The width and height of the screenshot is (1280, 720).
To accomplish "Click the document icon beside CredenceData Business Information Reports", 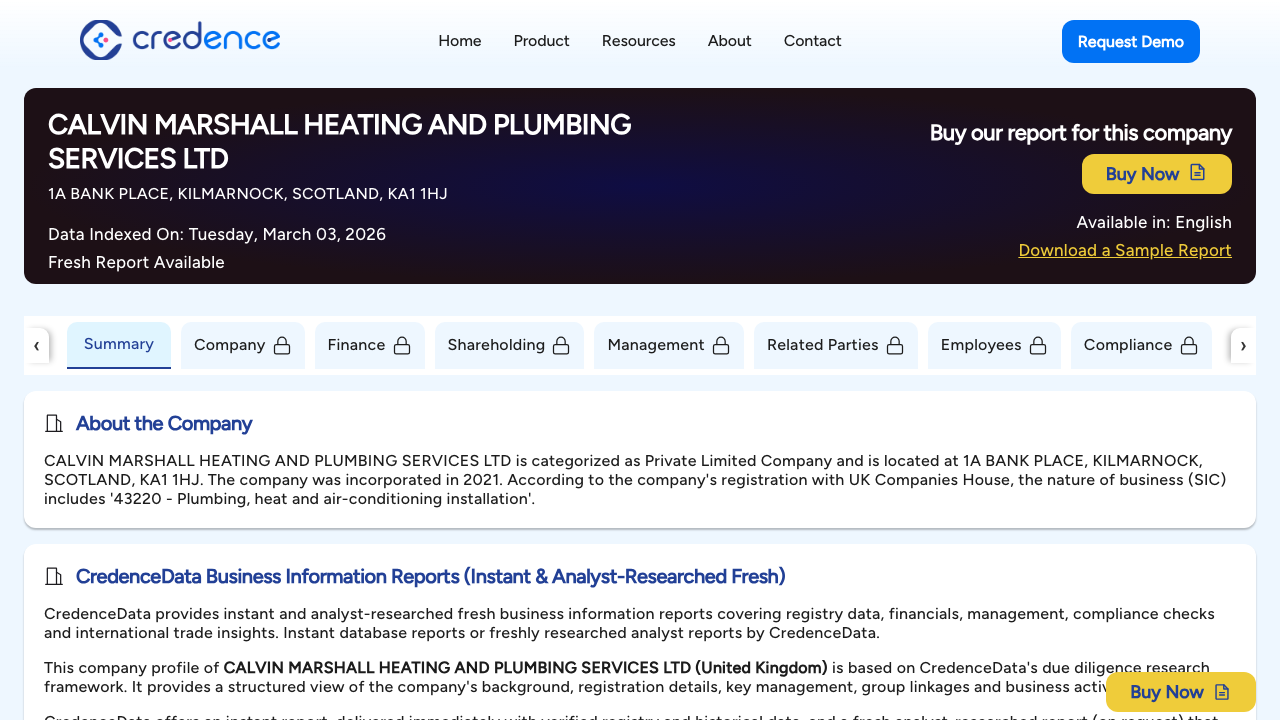I will click(x=54, y=576).
